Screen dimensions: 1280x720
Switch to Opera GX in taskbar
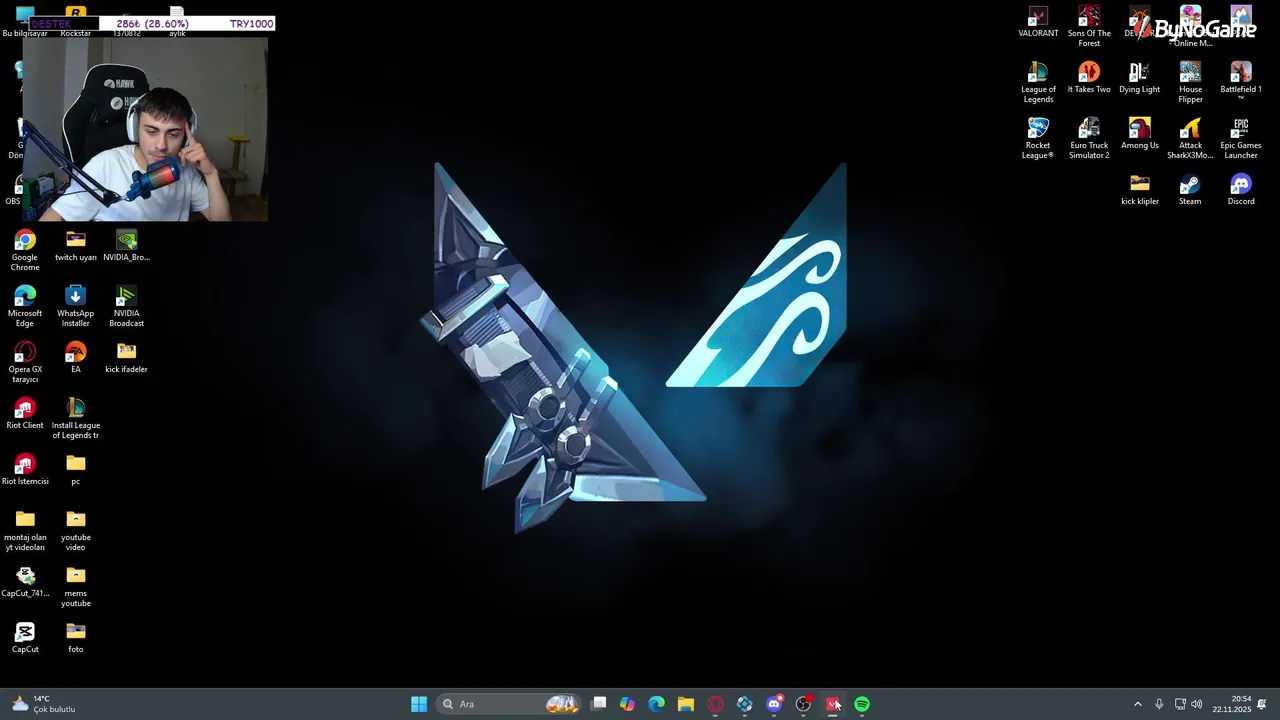pyautogui.click(x=715, y=704)
